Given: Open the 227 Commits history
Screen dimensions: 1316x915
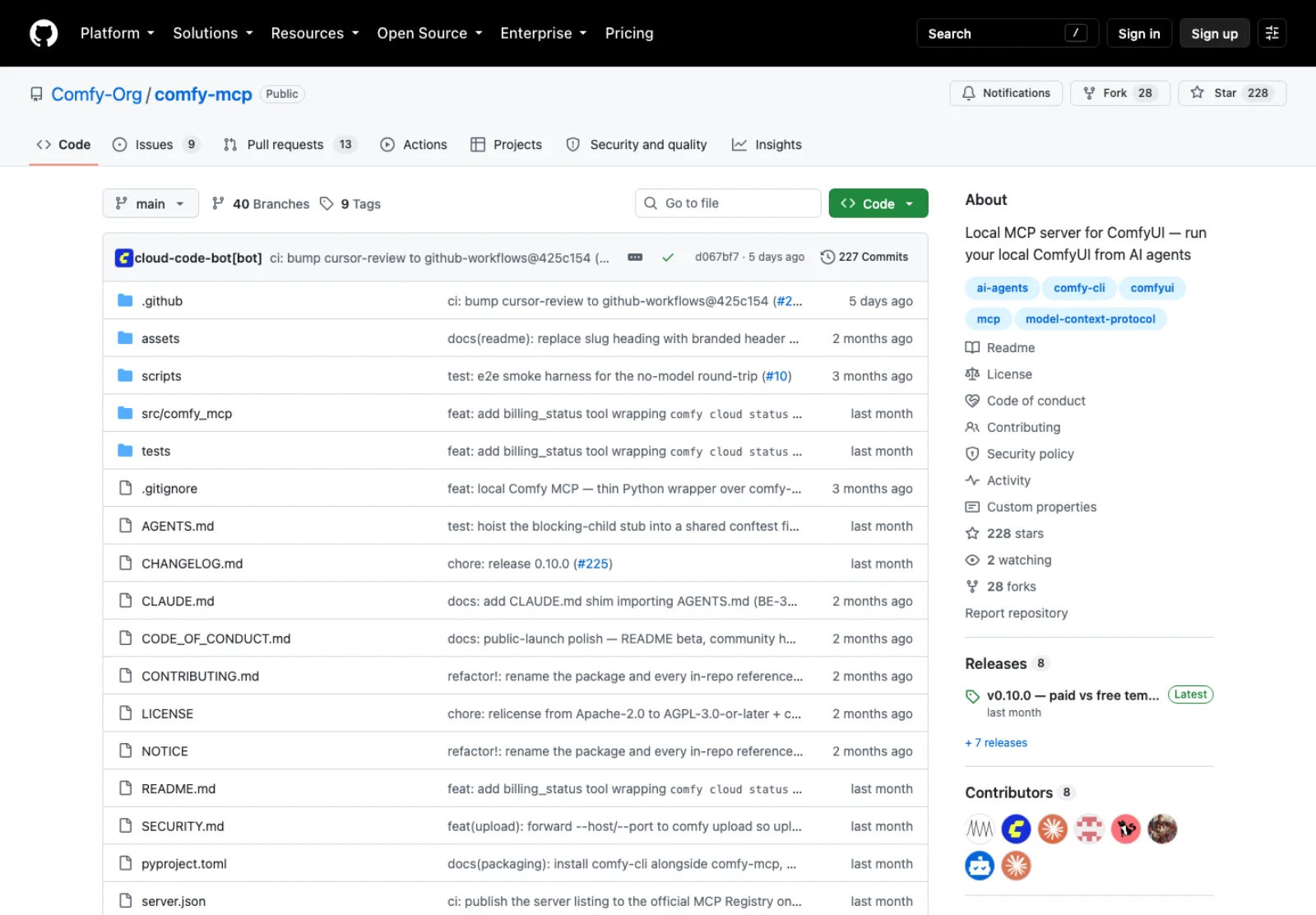Looking at the screenshot, I should (x=864, y=257).
